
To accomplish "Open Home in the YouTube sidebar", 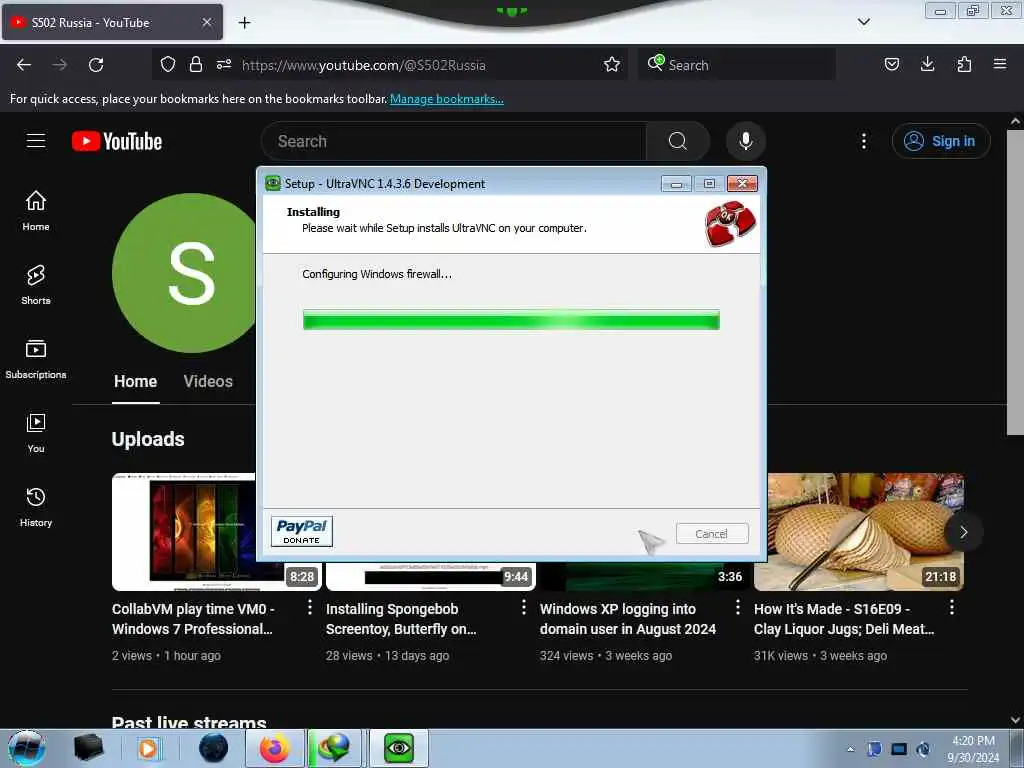I will tap(36, 210).
